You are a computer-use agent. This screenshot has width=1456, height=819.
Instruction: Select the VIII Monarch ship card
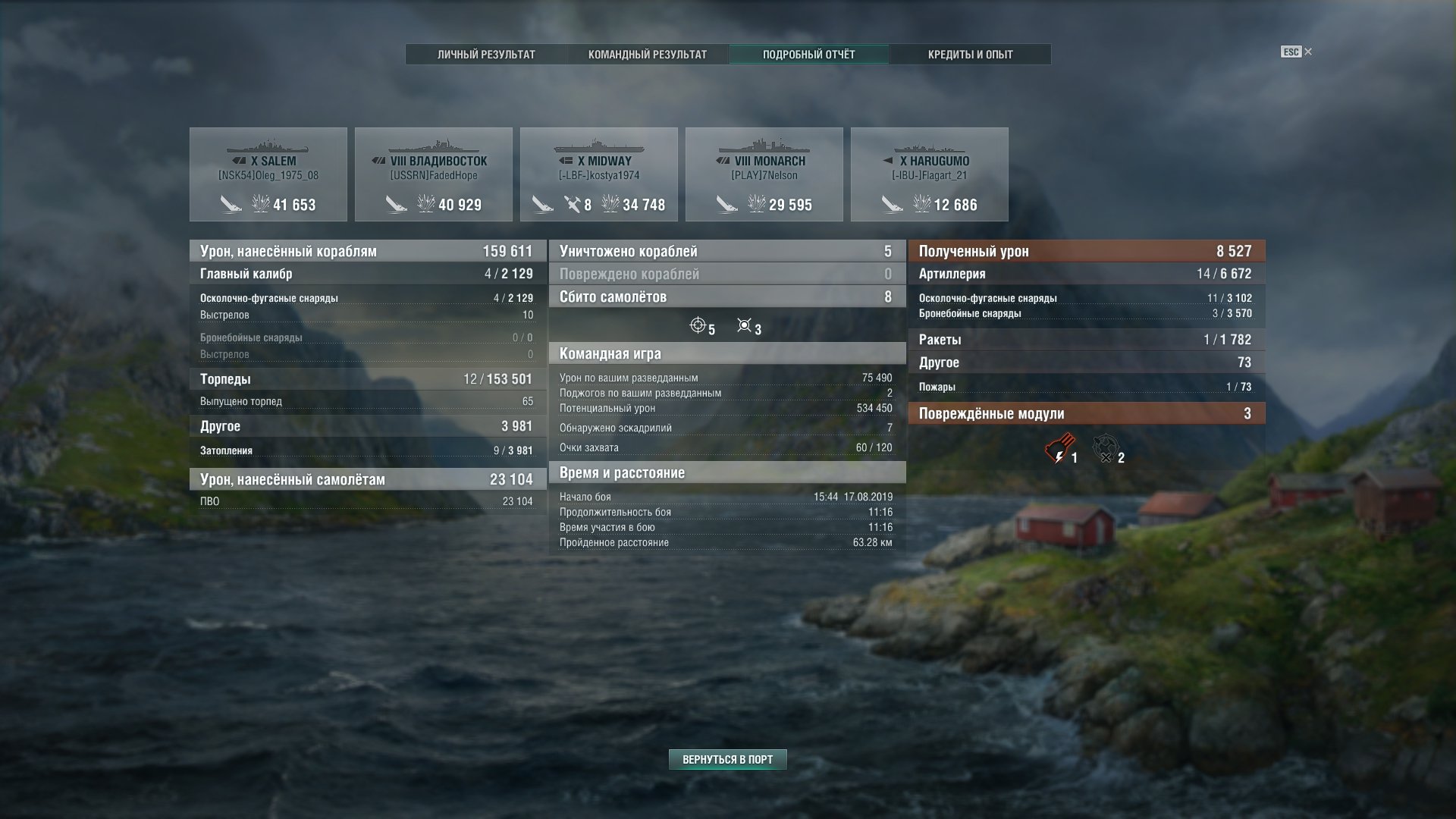click(x=764, y=174)
